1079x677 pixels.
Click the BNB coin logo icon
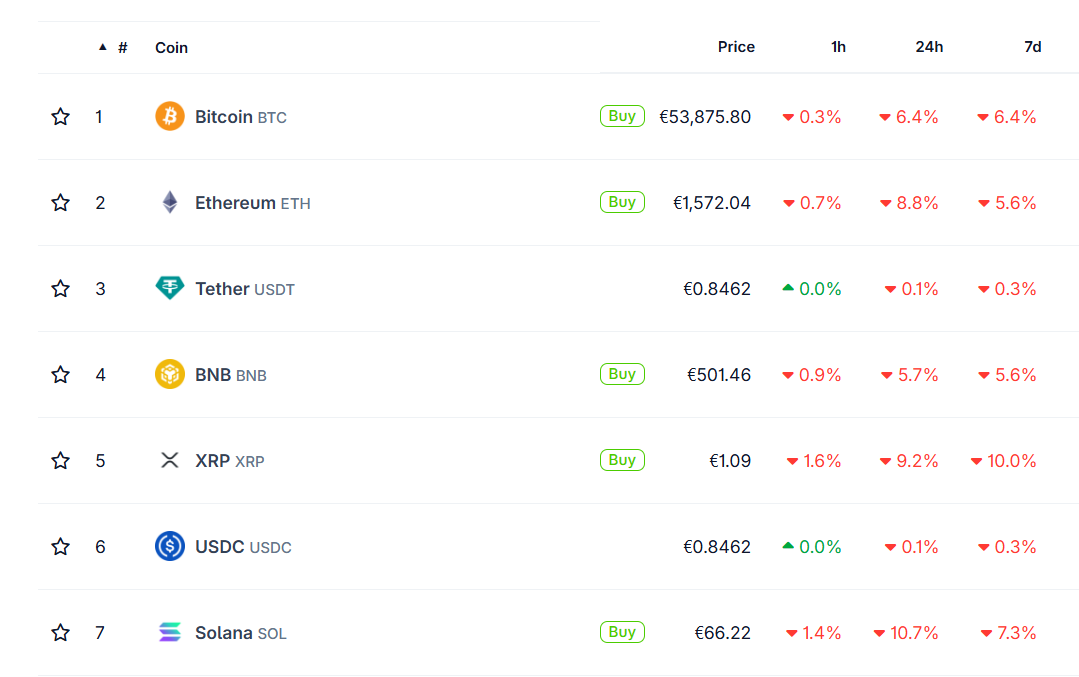pyautogui.click(x=170, y=375)
